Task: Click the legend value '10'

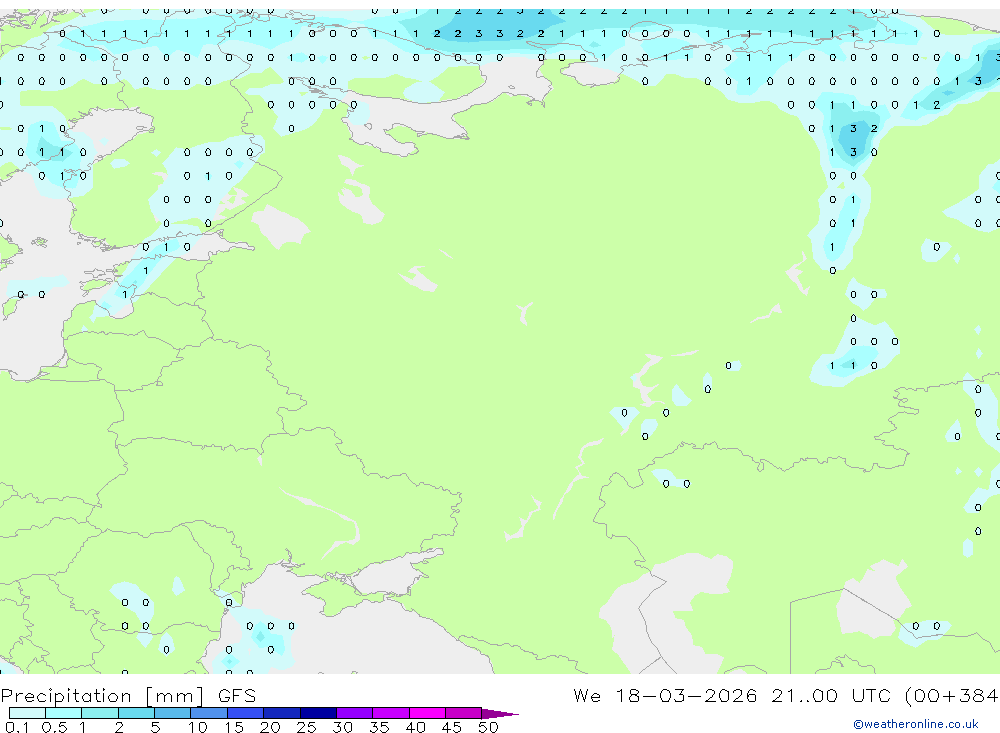Action: [198, 727]
